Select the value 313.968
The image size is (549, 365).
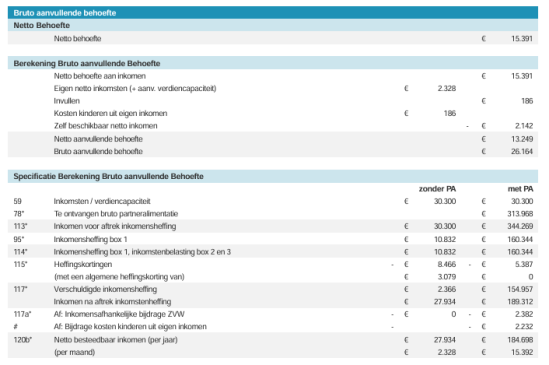(520, 214)
